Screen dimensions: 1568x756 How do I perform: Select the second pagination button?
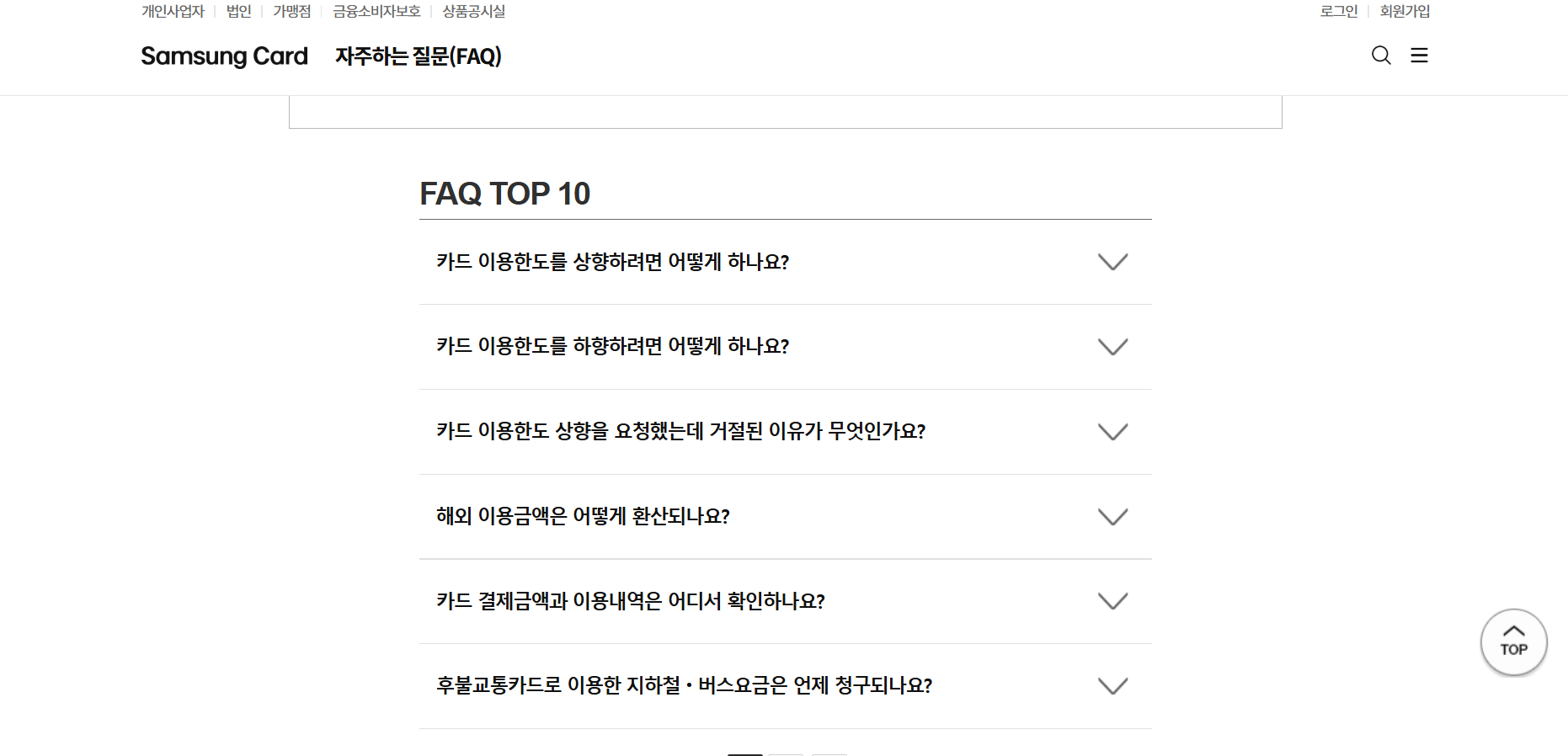click(786, 753)
